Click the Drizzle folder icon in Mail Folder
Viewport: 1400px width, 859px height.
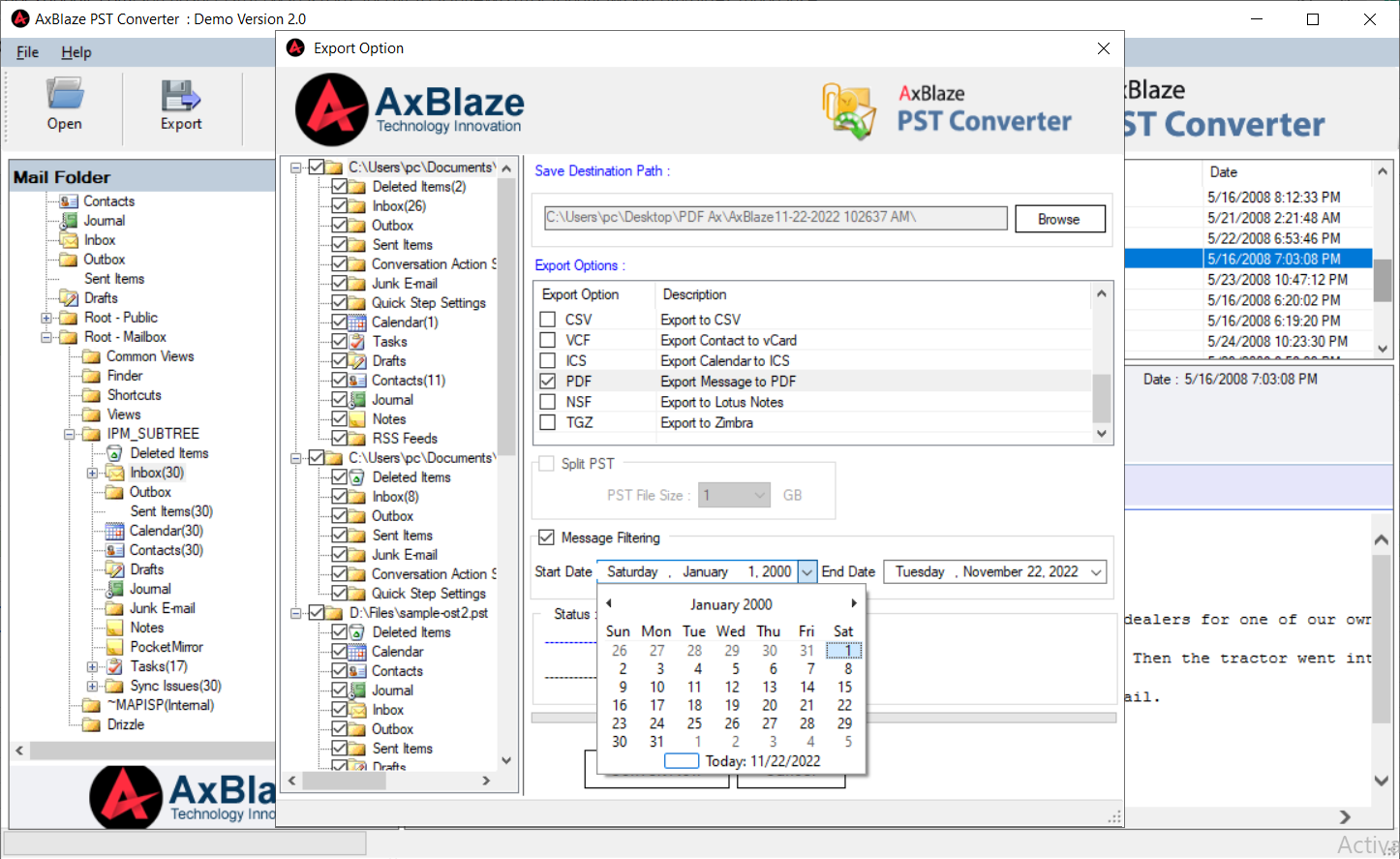click(x=91, y=724)
